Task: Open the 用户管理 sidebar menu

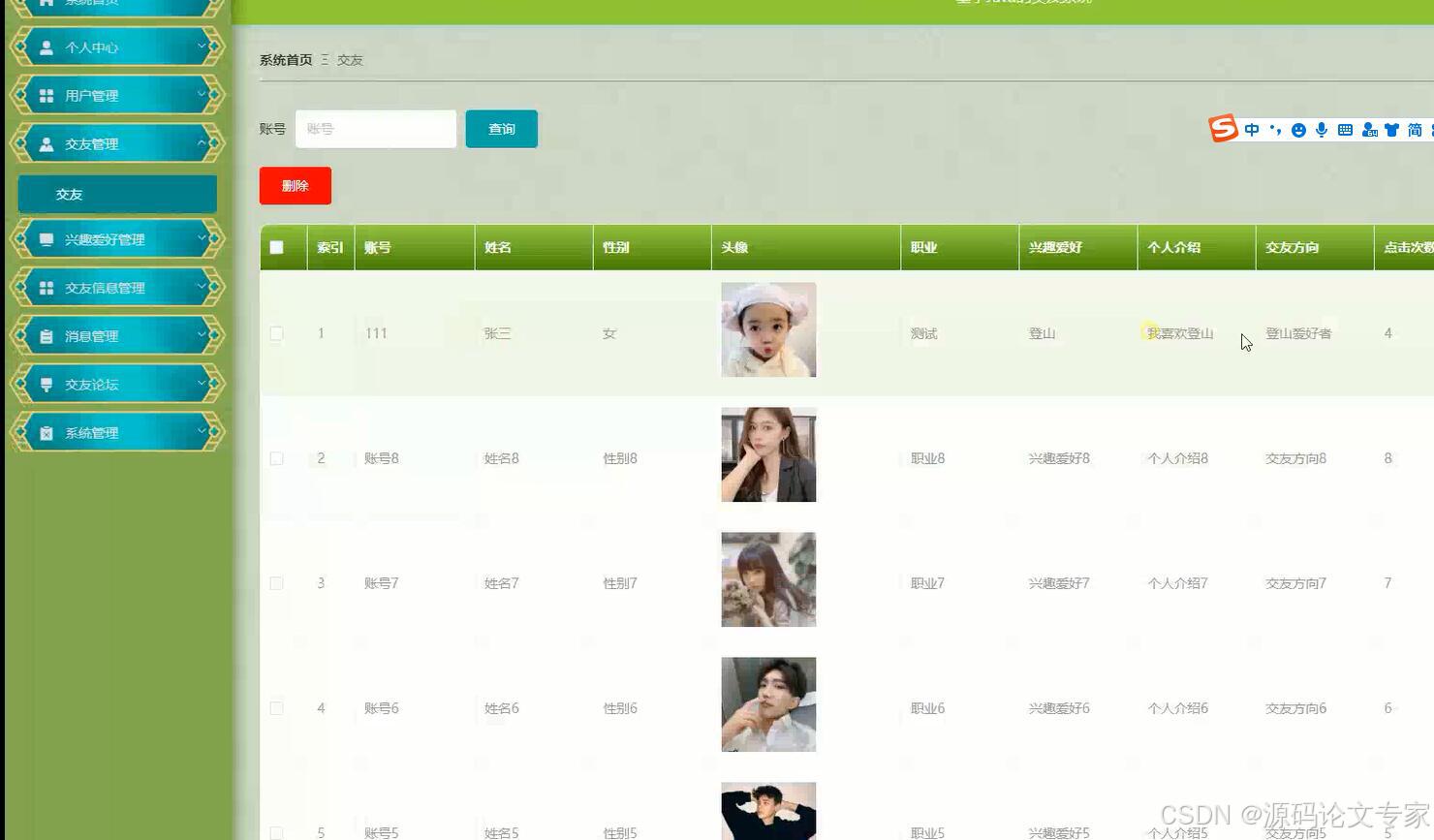Action: point(117,96)
